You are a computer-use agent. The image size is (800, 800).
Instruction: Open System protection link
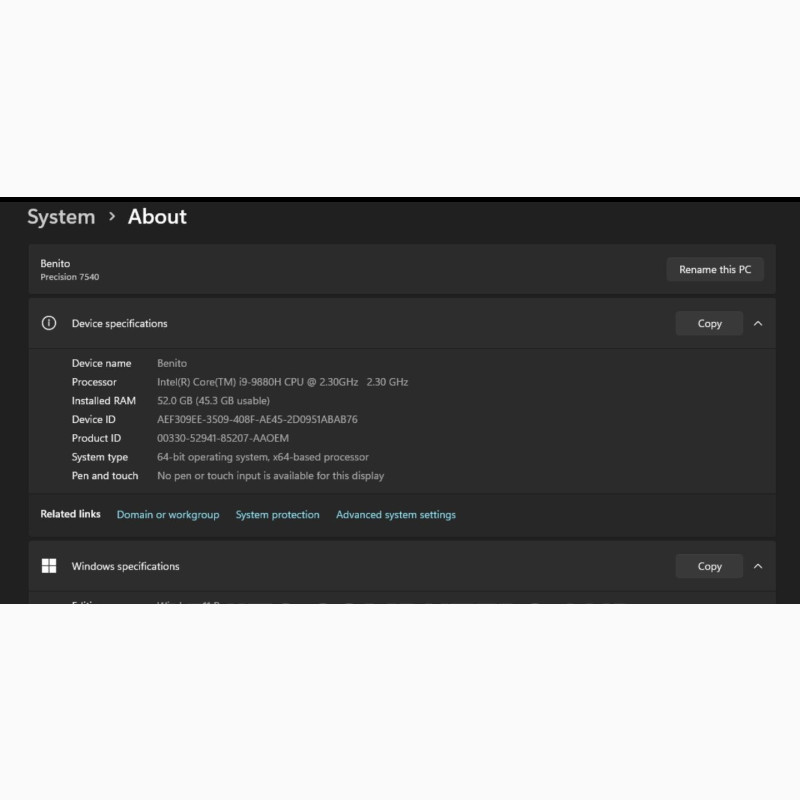[278, 515]
